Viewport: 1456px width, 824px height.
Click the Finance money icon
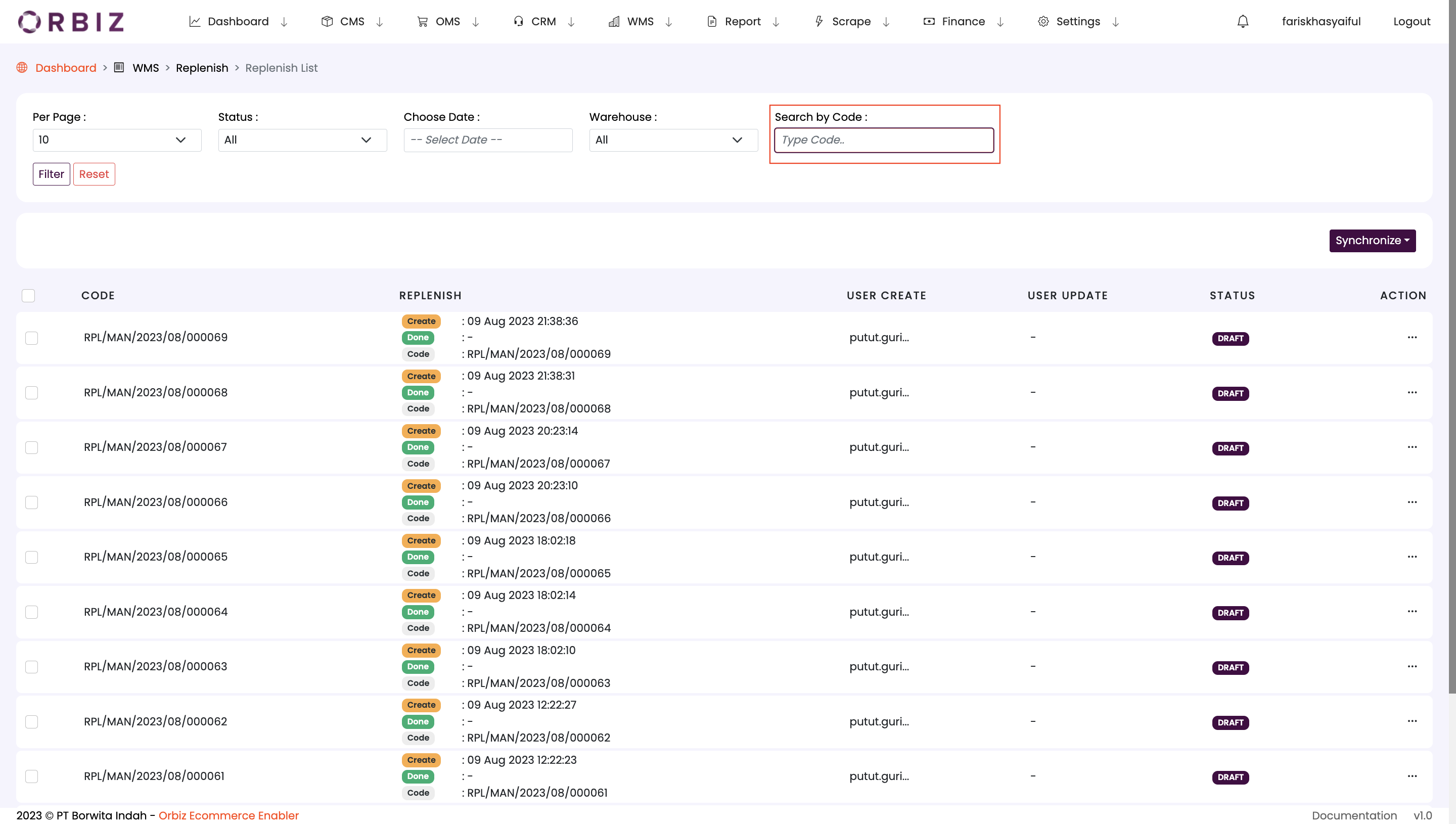(x=929, y=22)
